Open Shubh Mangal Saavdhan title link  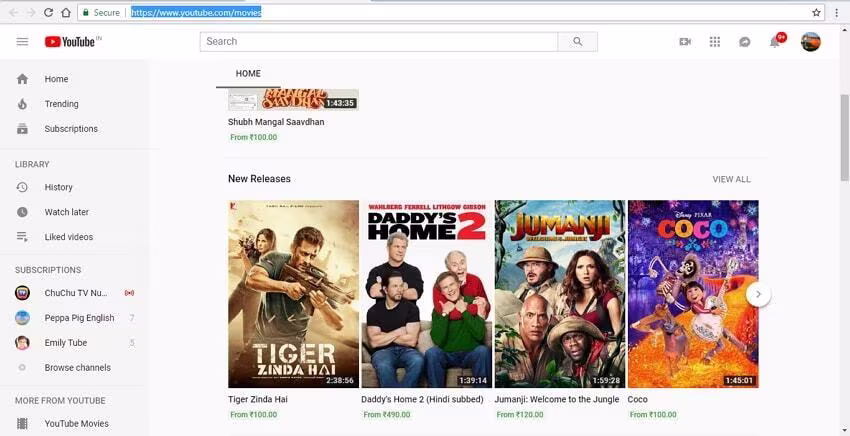(x=276, y=122)
